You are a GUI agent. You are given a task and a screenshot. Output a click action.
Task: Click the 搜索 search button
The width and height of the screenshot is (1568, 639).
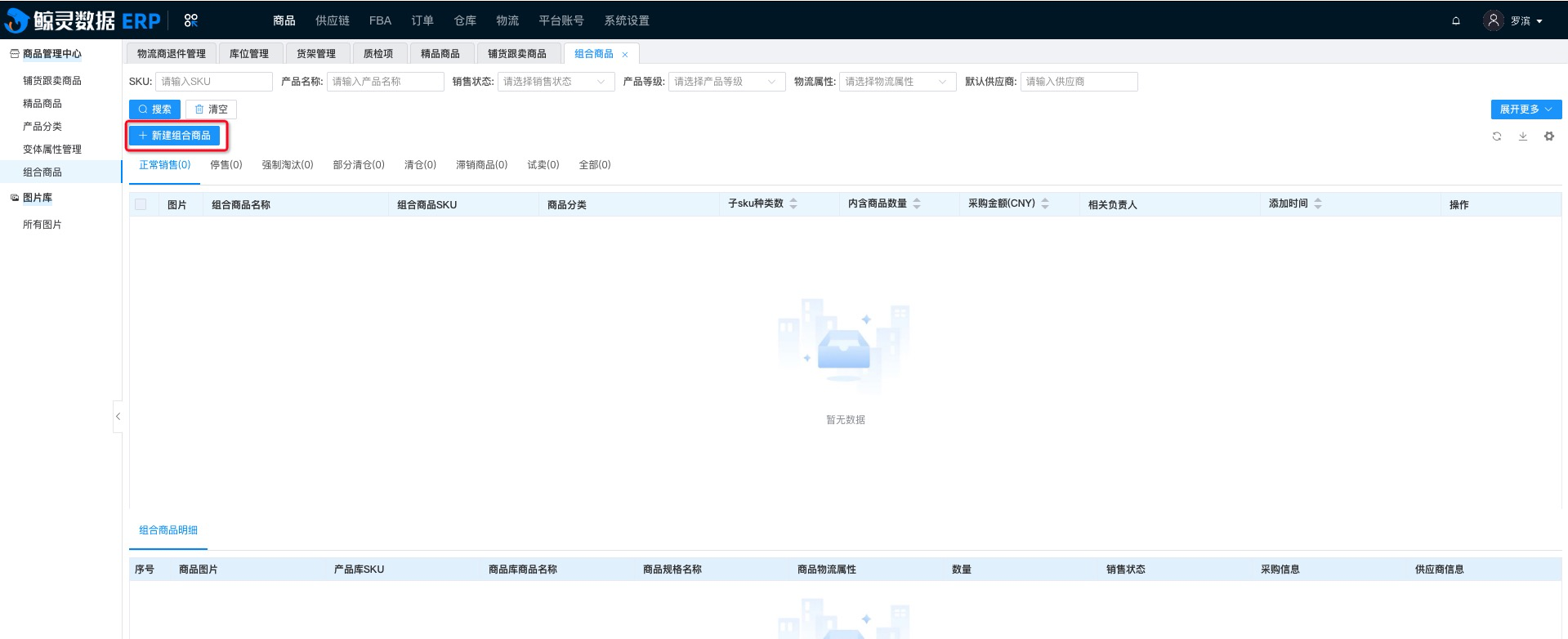[x=154, y=109]
